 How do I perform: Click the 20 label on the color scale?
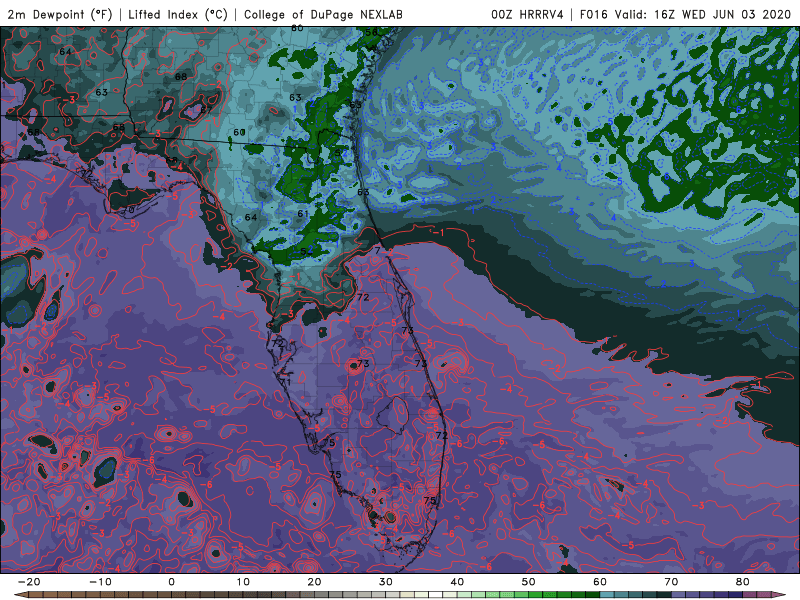click(x=314, y=582)
